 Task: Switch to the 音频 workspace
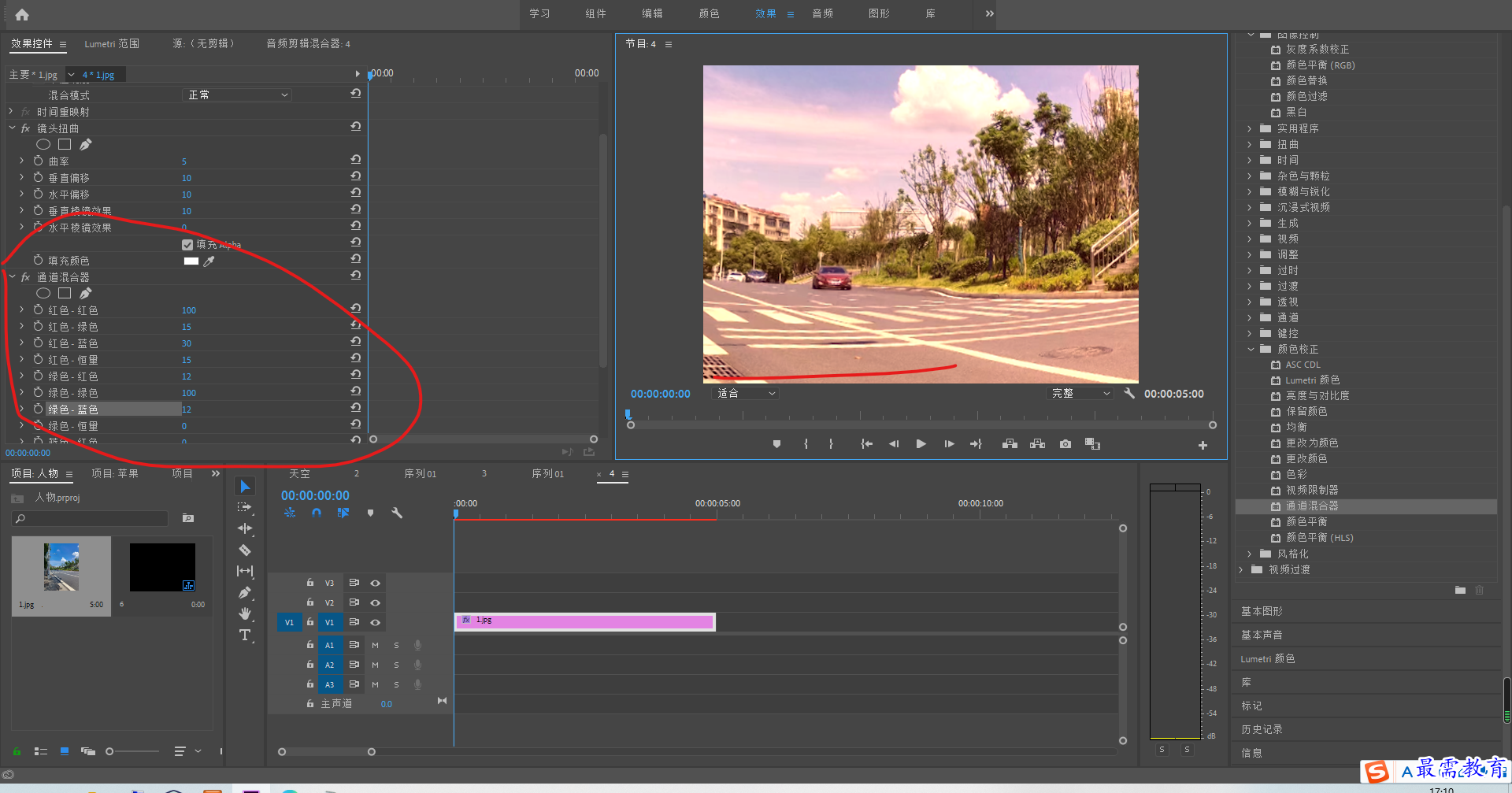(x=822, y=13)
